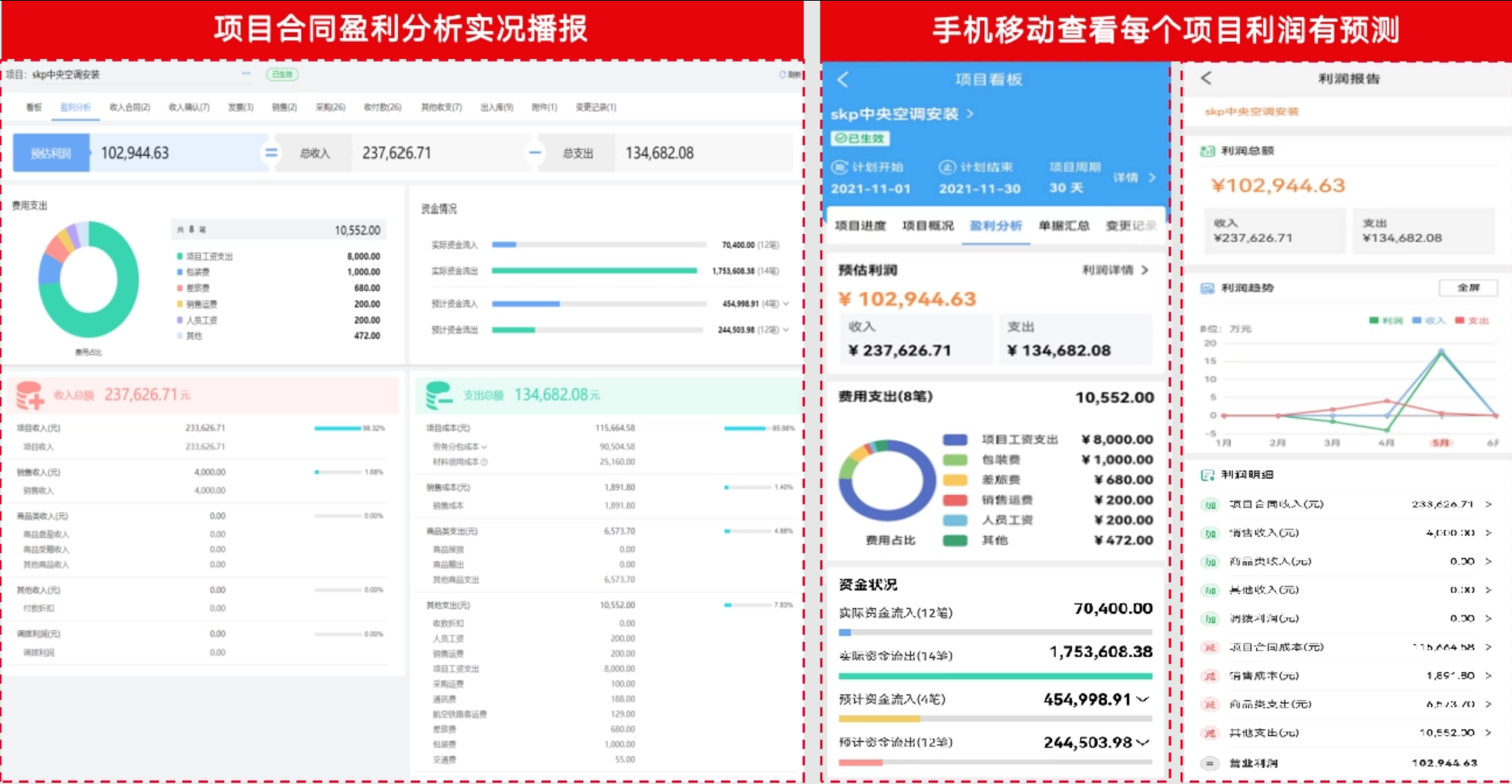Tap back arrow in 利润报告 header
The width and height of the screenshot is (1512, 784).
click(x=1206, y=78)
